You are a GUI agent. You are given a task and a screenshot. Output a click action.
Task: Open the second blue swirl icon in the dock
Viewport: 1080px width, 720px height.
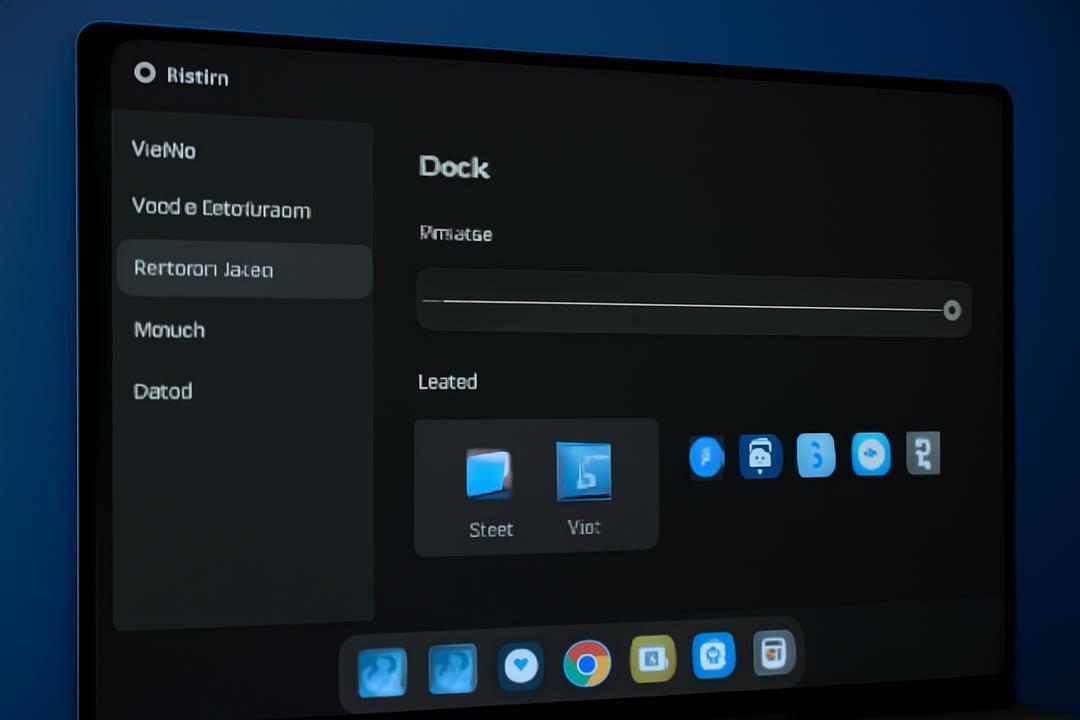coord(453,668)
